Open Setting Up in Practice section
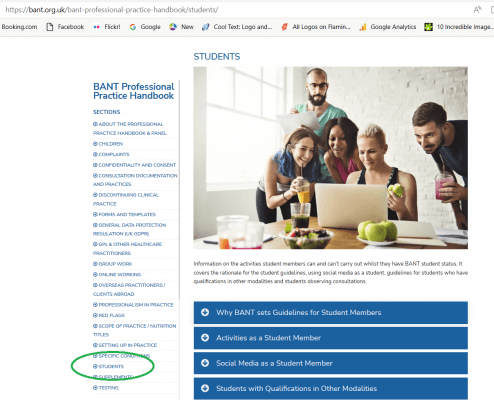 (125, 345)
